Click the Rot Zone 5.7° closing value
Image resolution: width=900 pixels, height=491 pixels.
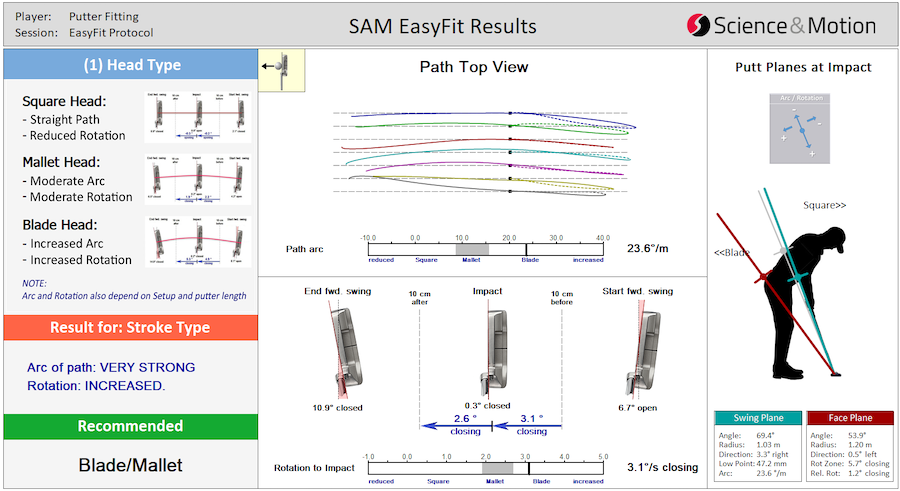point(869,463)
